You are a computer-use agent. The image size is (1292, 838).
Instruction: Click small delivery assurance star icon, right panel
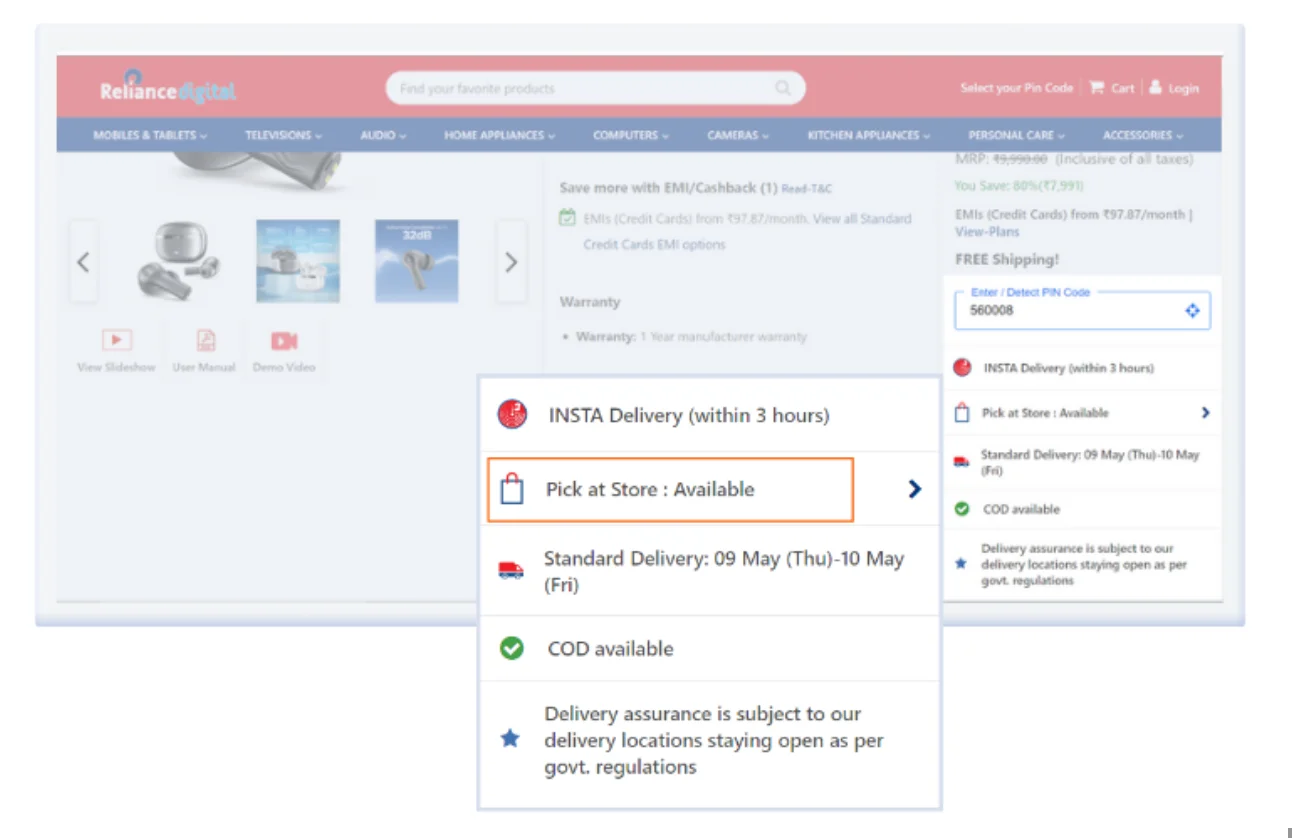[961, 564]
